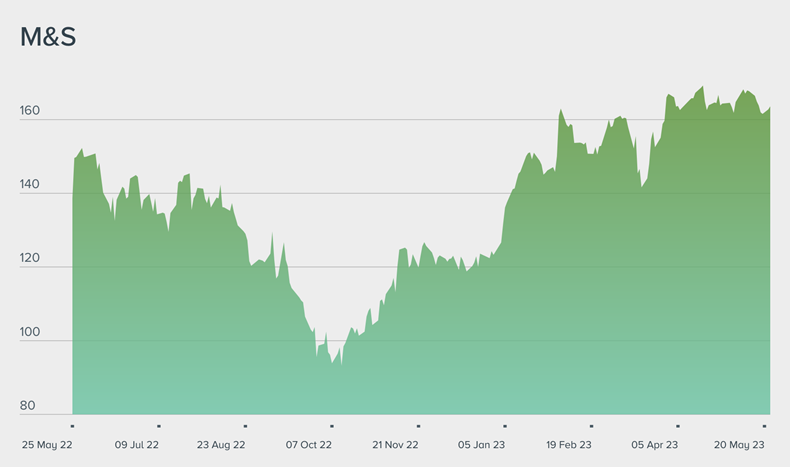This screenshot has height=467, width=790.
Task: Click the 21 Nov 22 date label
Action: coord(395,444)
